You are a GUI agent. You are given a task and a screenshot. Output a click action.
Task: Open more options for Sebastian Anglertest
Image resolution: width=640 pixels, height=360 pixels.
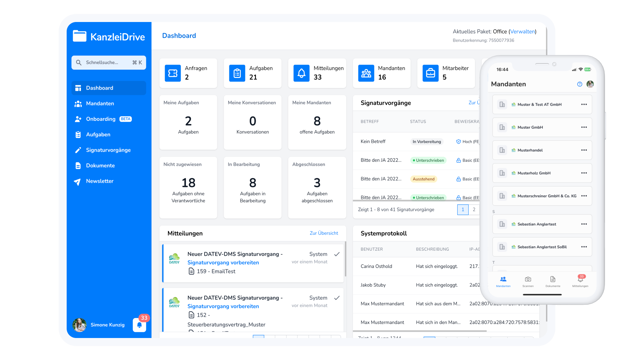point(584,224)
